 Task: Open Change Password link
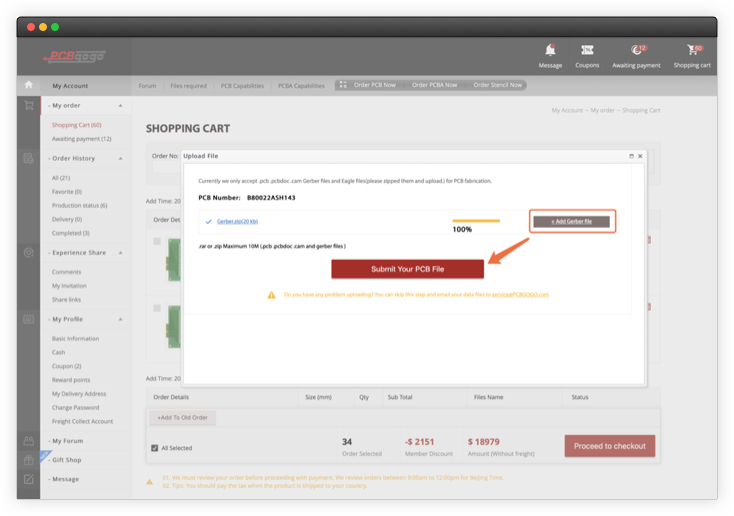pos(75,407)
